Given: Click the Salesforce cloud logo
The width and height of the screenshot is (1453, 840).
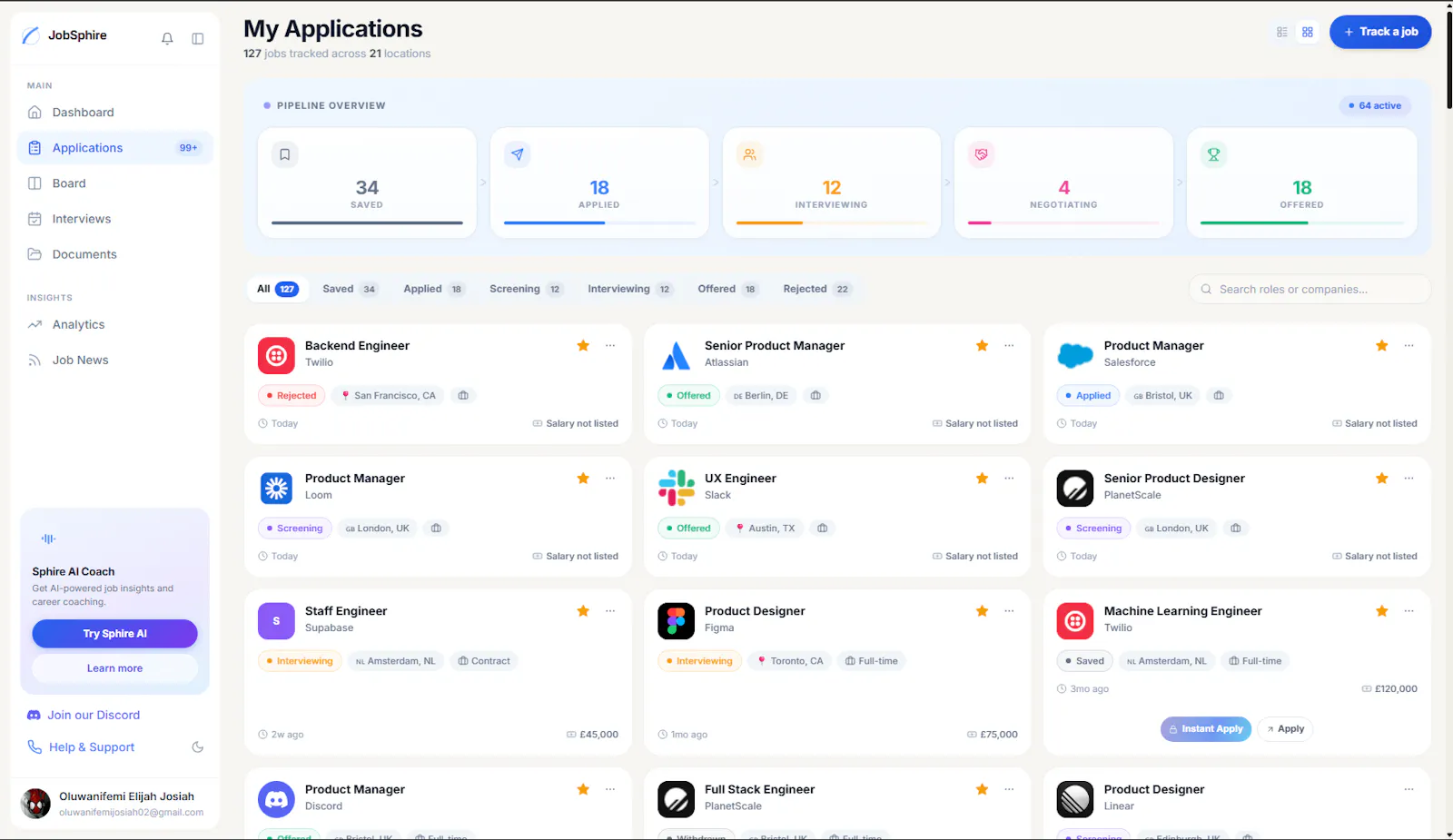Looking at the screenshot, I should point(1075,356).
